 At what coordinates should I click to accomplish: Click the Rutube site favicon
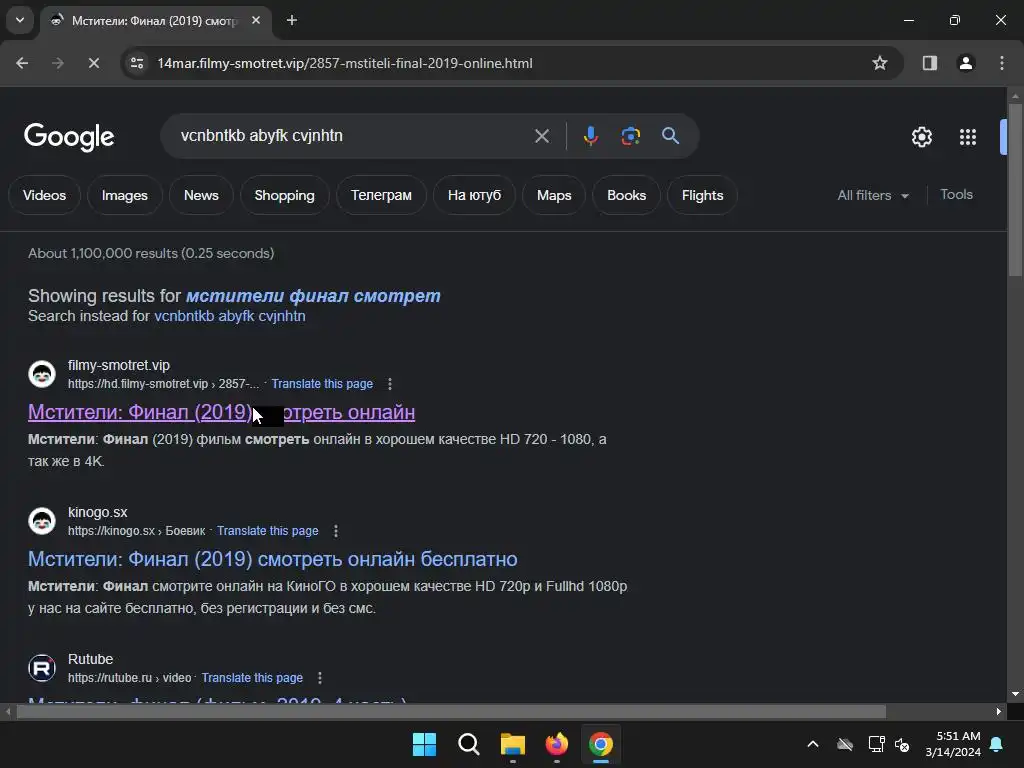click(42, 668)
